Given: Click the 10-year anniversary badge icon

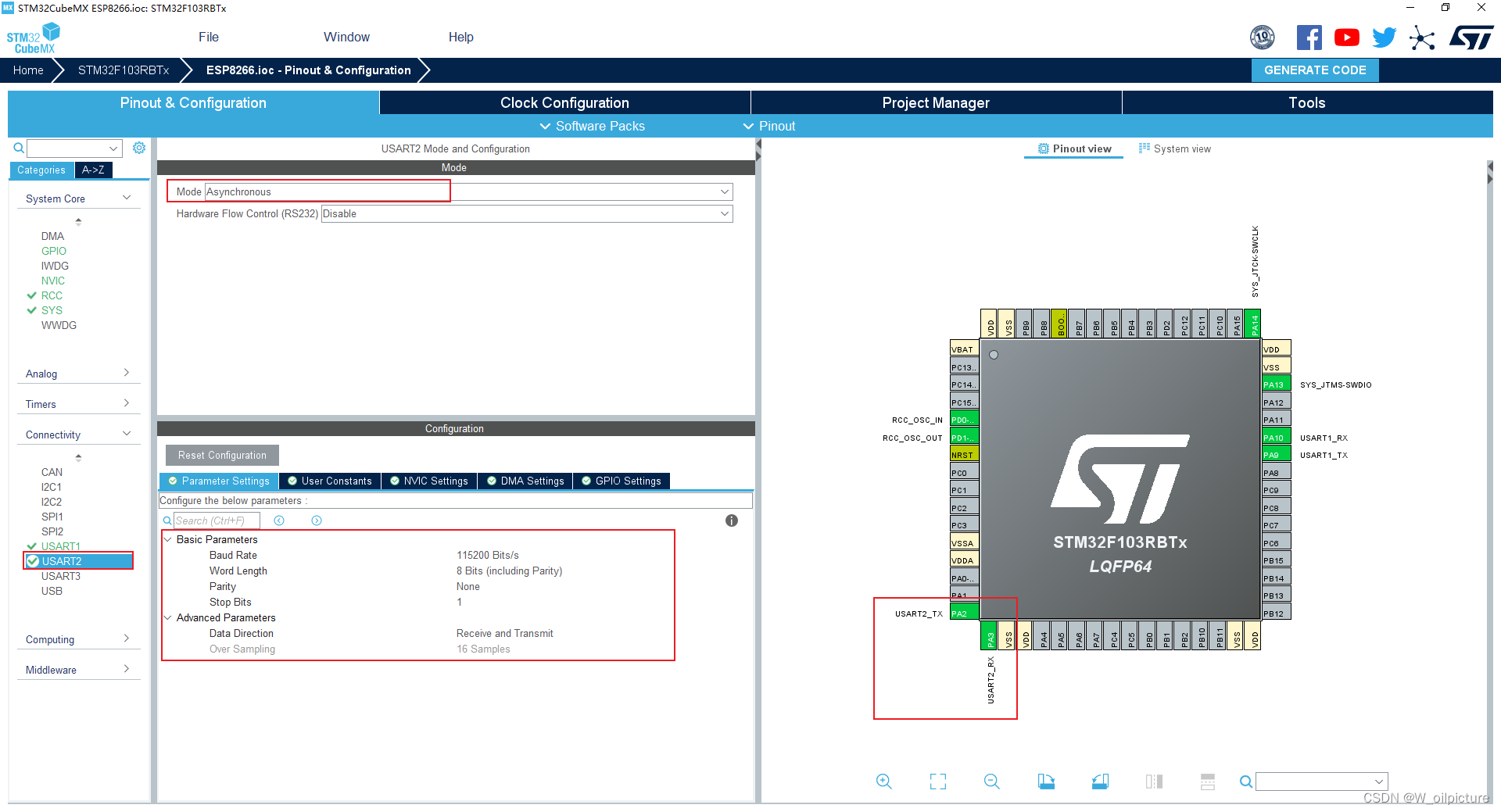Looking at the screenshot, I should 1263,37.
